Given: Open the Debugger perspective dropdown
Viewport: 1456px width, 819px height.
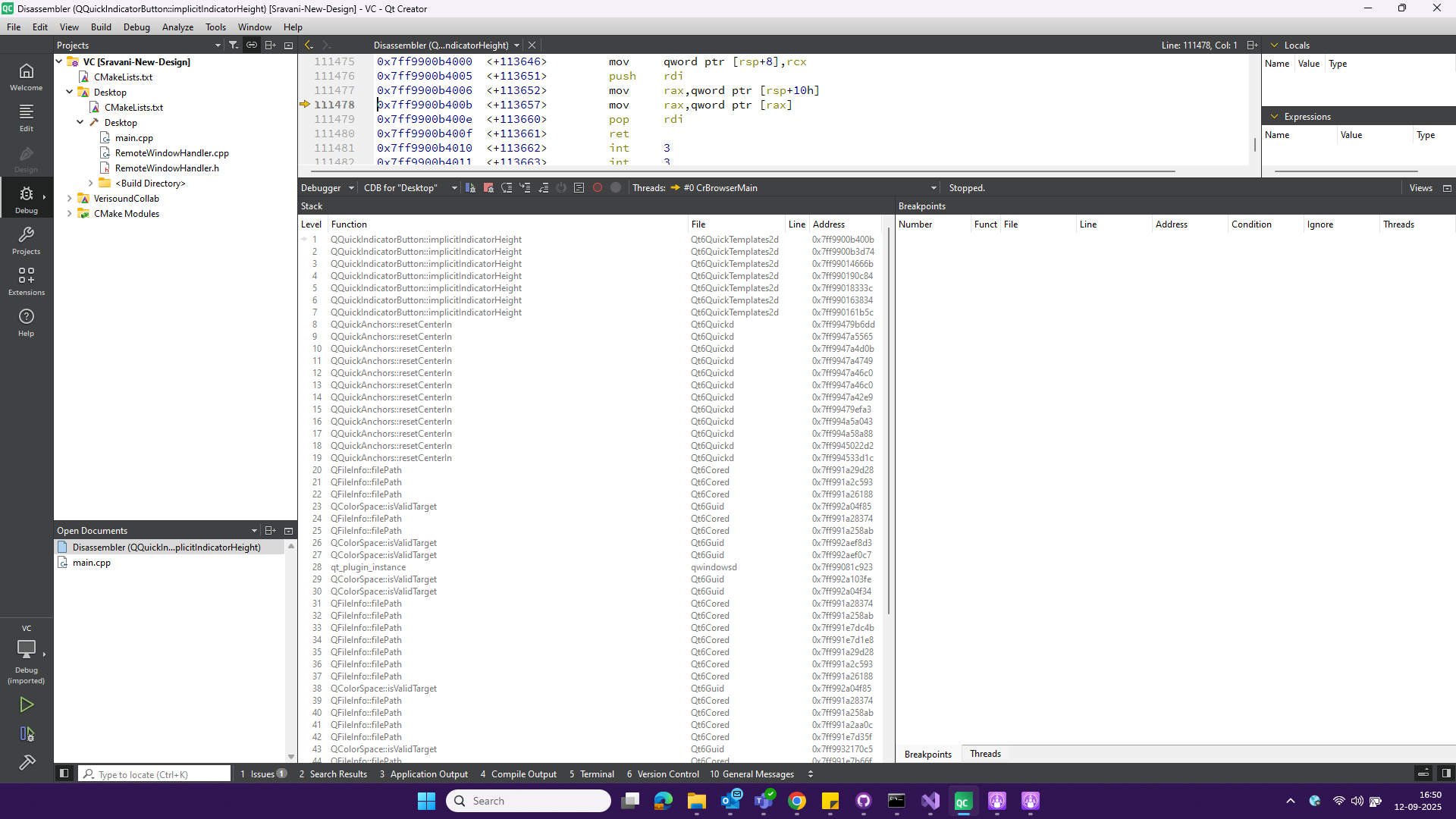Looking at the screenshot, I should tap(328, 188).
